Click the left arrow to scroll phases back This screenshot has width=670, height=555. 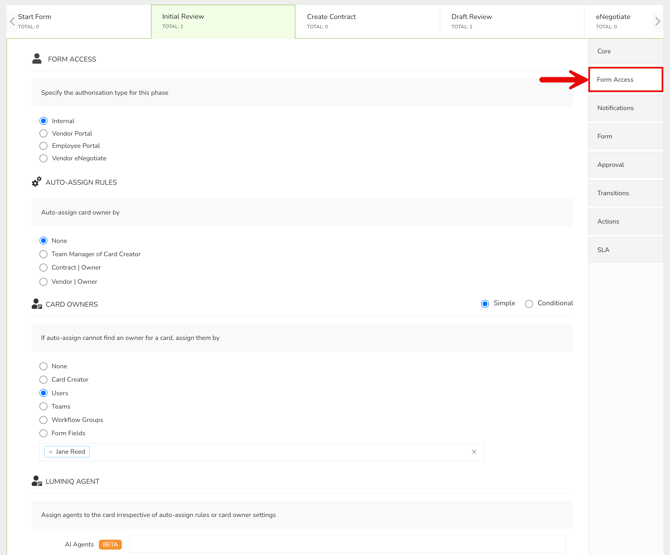(12, 21)
